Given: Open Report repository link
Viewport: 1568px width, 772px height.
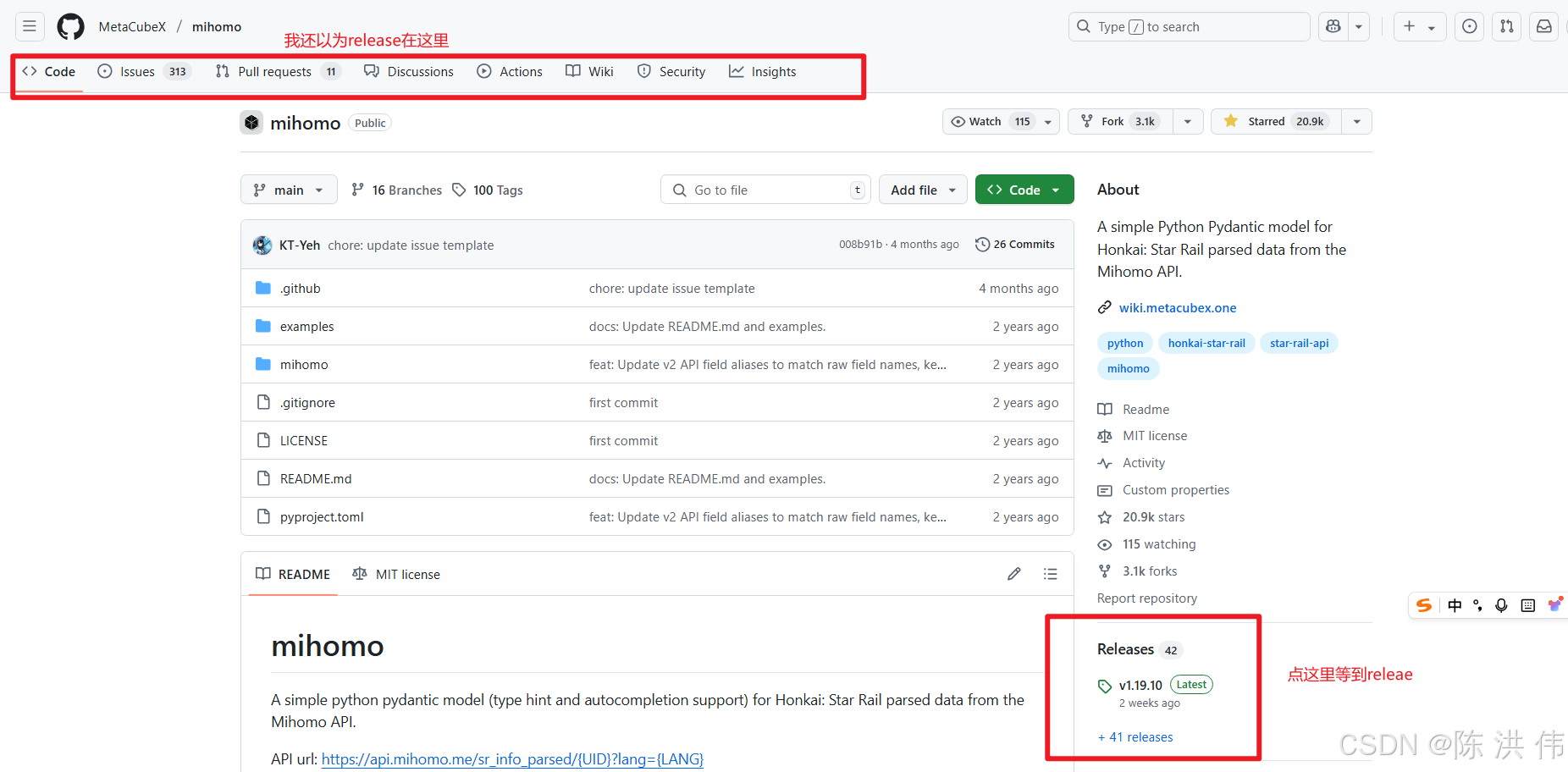Looking at the screenshot, I should click(1147, 598).
